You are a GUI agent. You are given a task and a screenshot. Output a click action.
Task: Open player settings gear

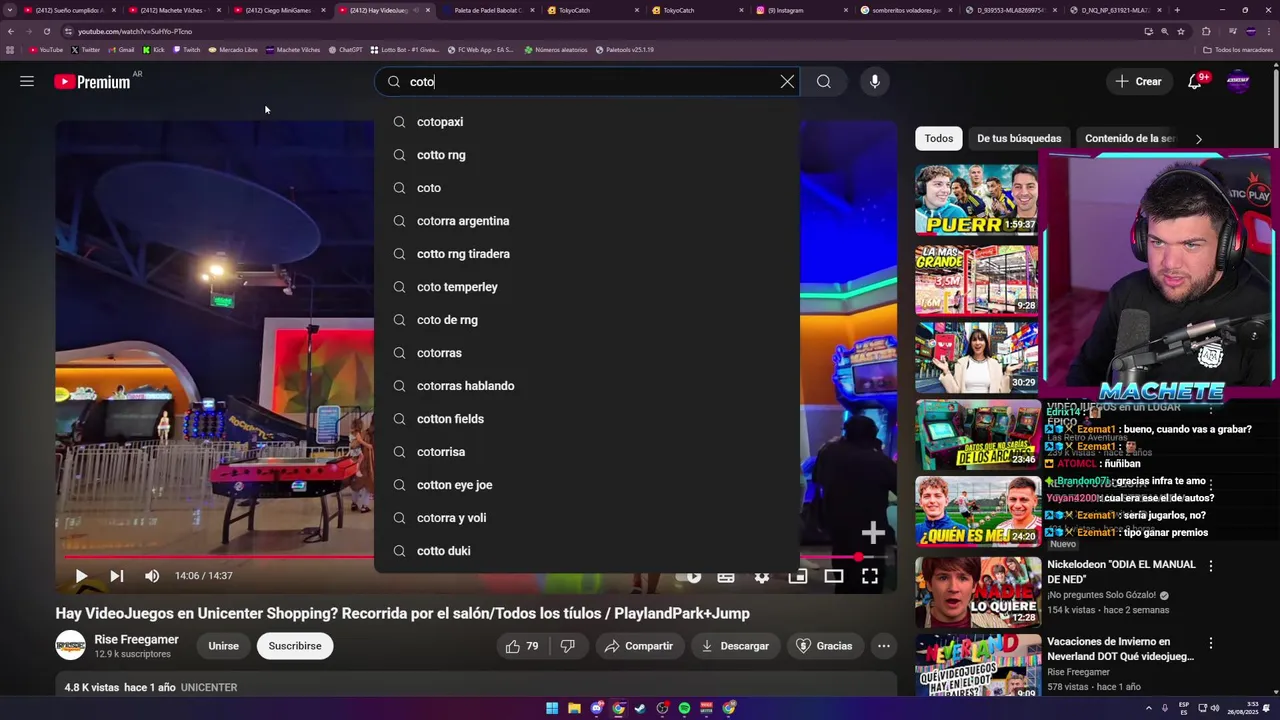[762, 576]
